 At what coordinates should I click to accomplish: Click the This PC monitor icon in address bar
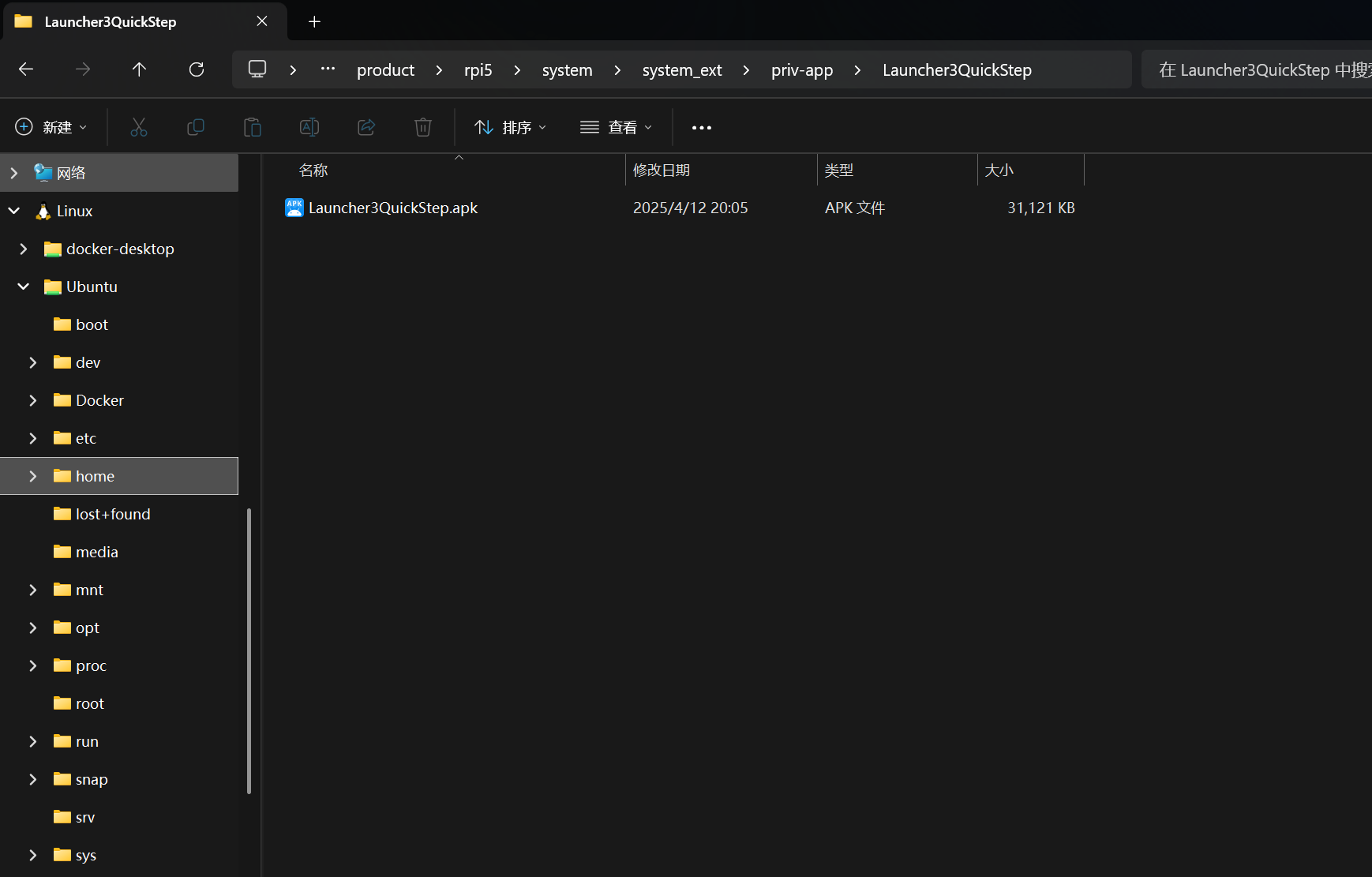tap(257, 69)
